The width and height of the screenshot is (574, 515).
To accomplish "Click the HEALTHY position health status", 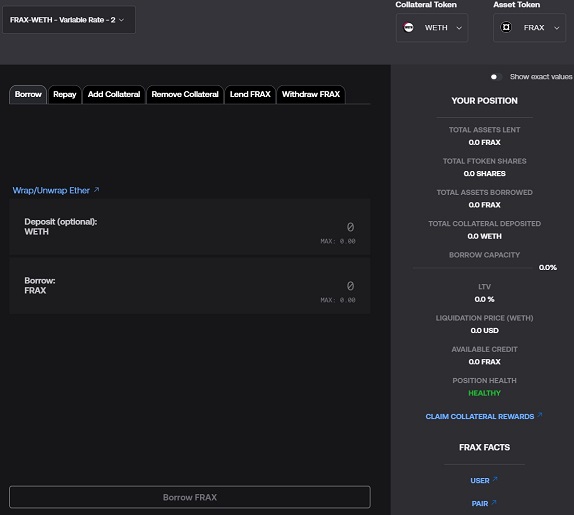I will coord(484,393).
